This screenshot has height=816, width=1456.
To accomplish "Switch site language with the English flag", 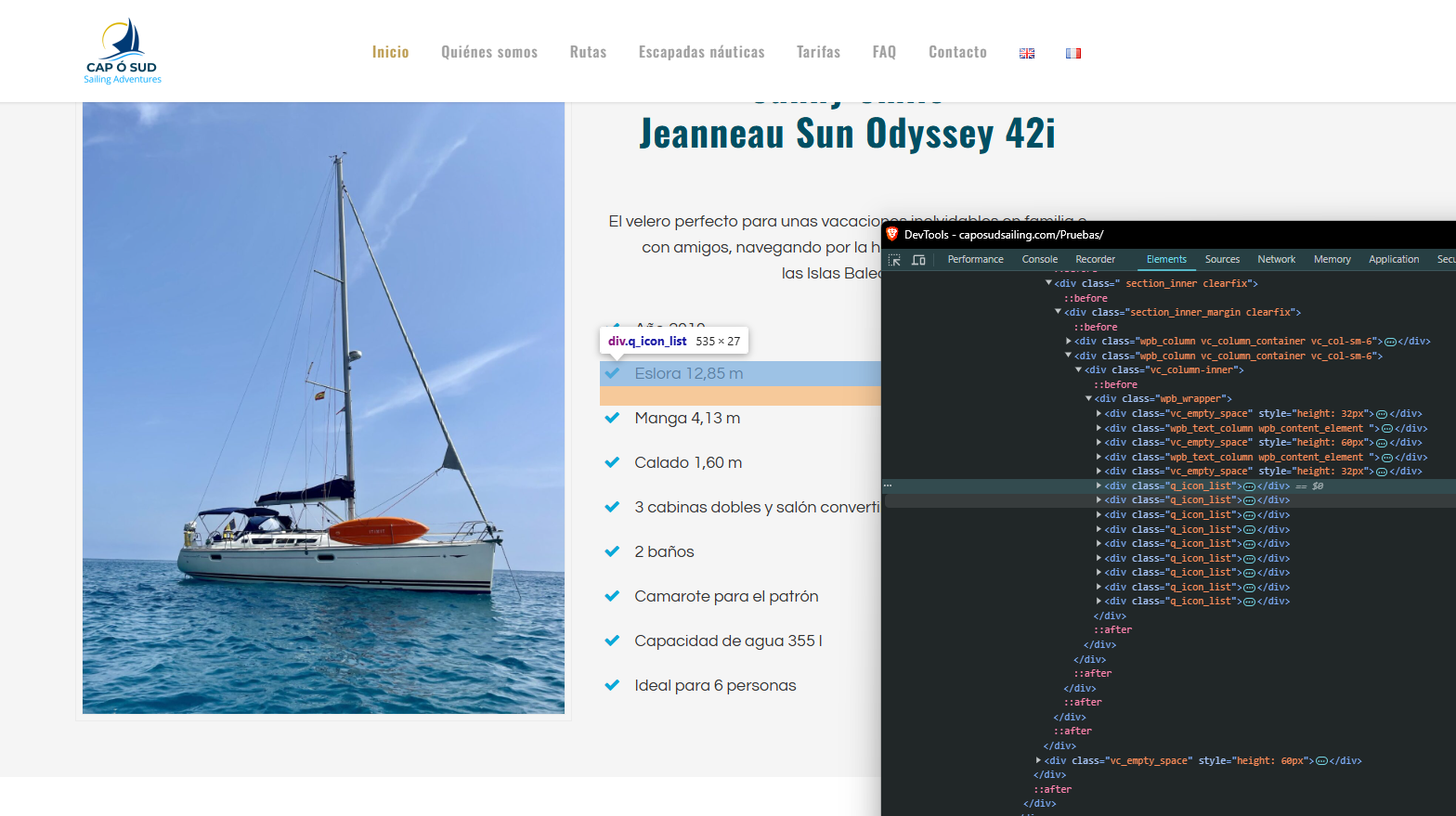I will (1027, 53).
